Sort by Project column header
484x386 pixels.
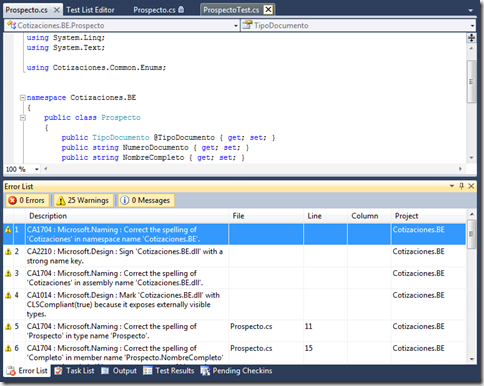pos(428,216)
